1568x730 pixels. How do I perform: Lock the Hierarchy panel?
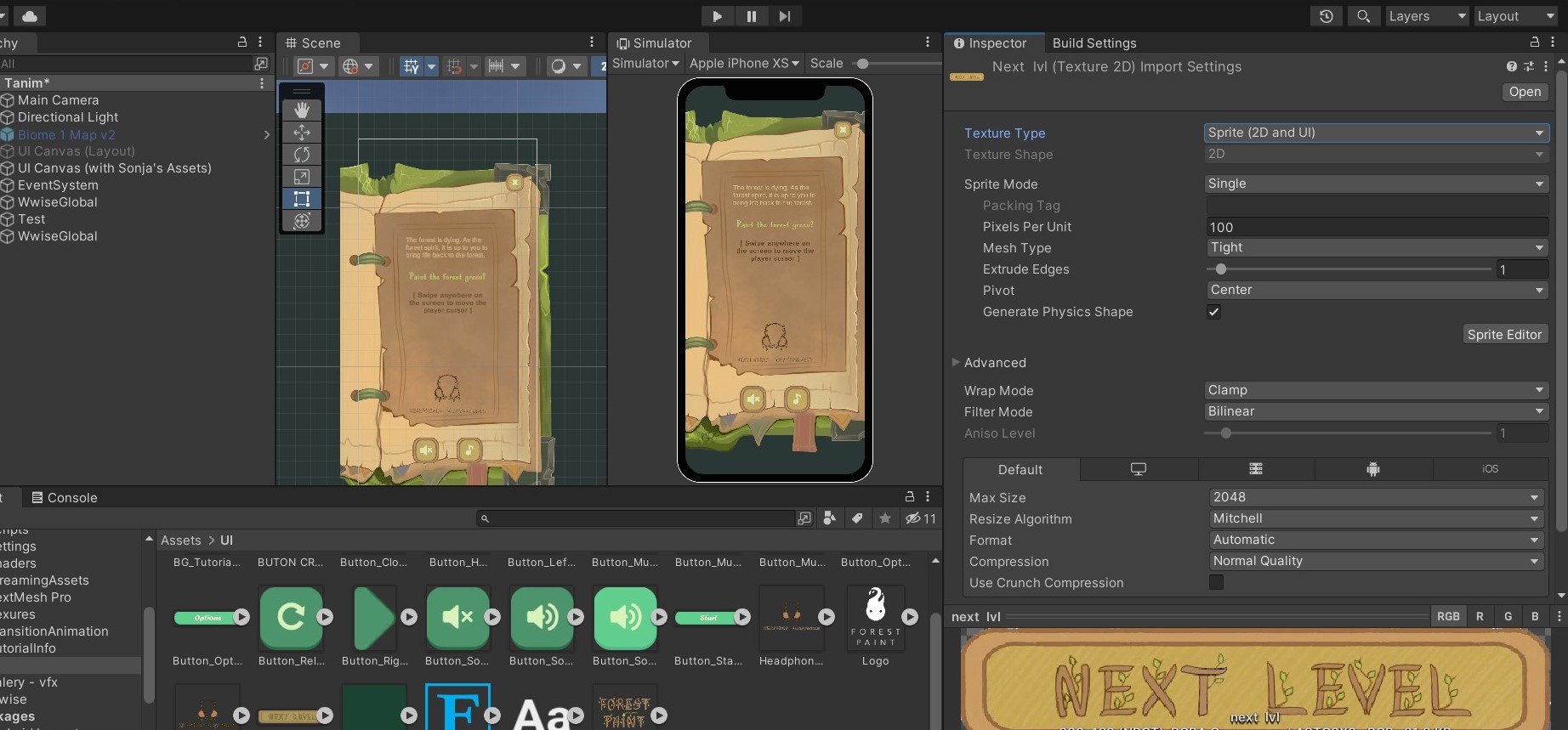[241, 42]
